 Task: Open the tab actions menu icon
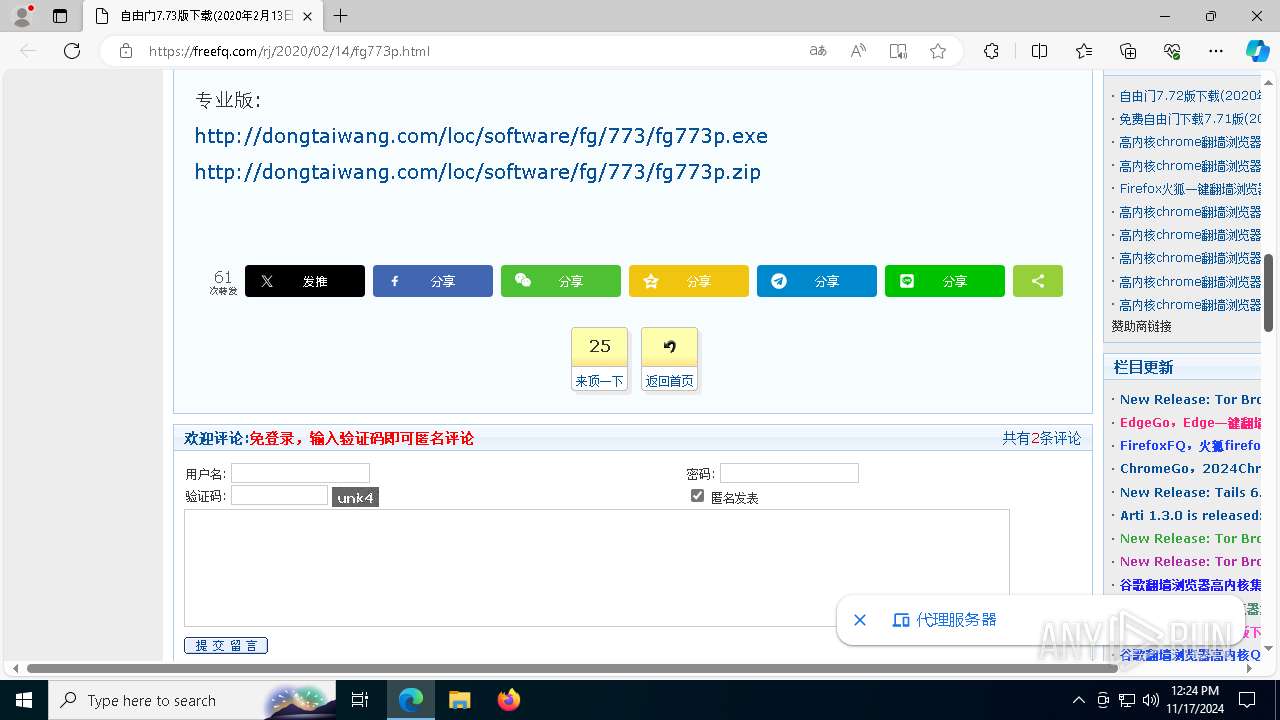click(60, 16)
